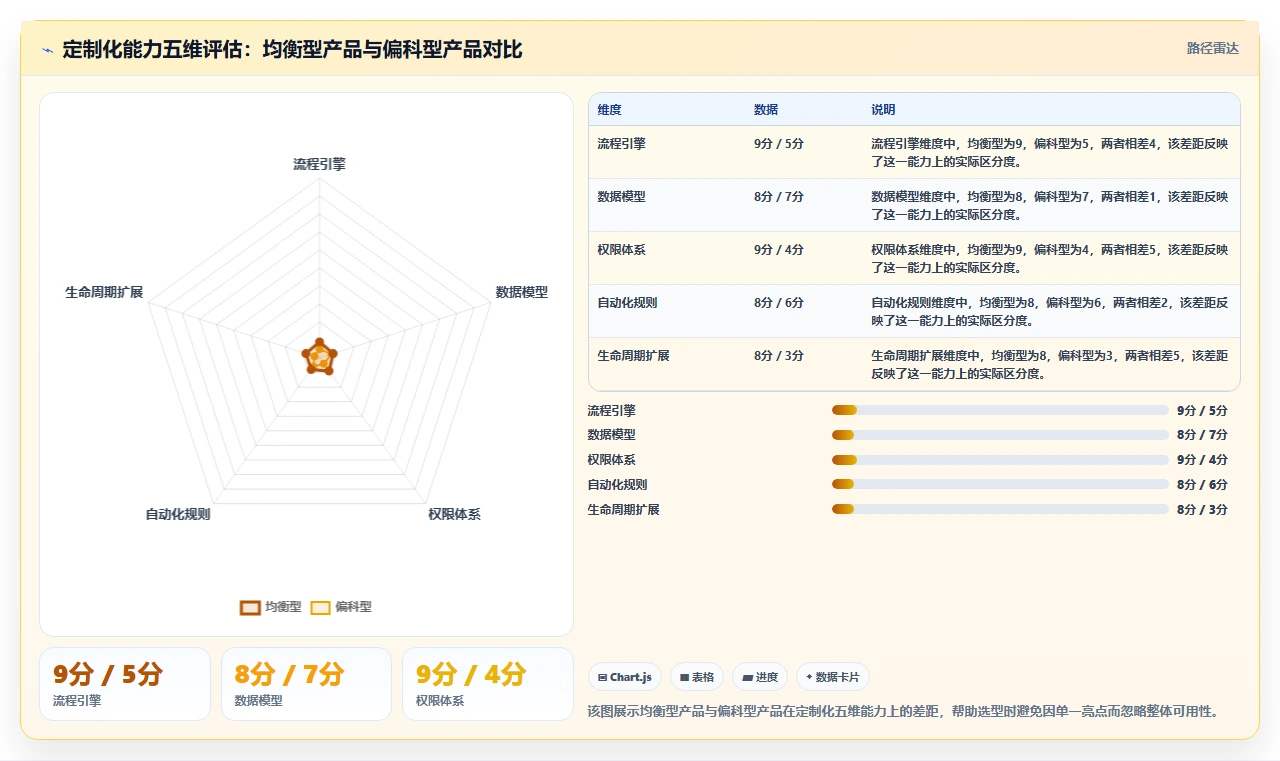Toggle the 均衡型 legend swatch
Screen dimensions: 1280x761
250,607
